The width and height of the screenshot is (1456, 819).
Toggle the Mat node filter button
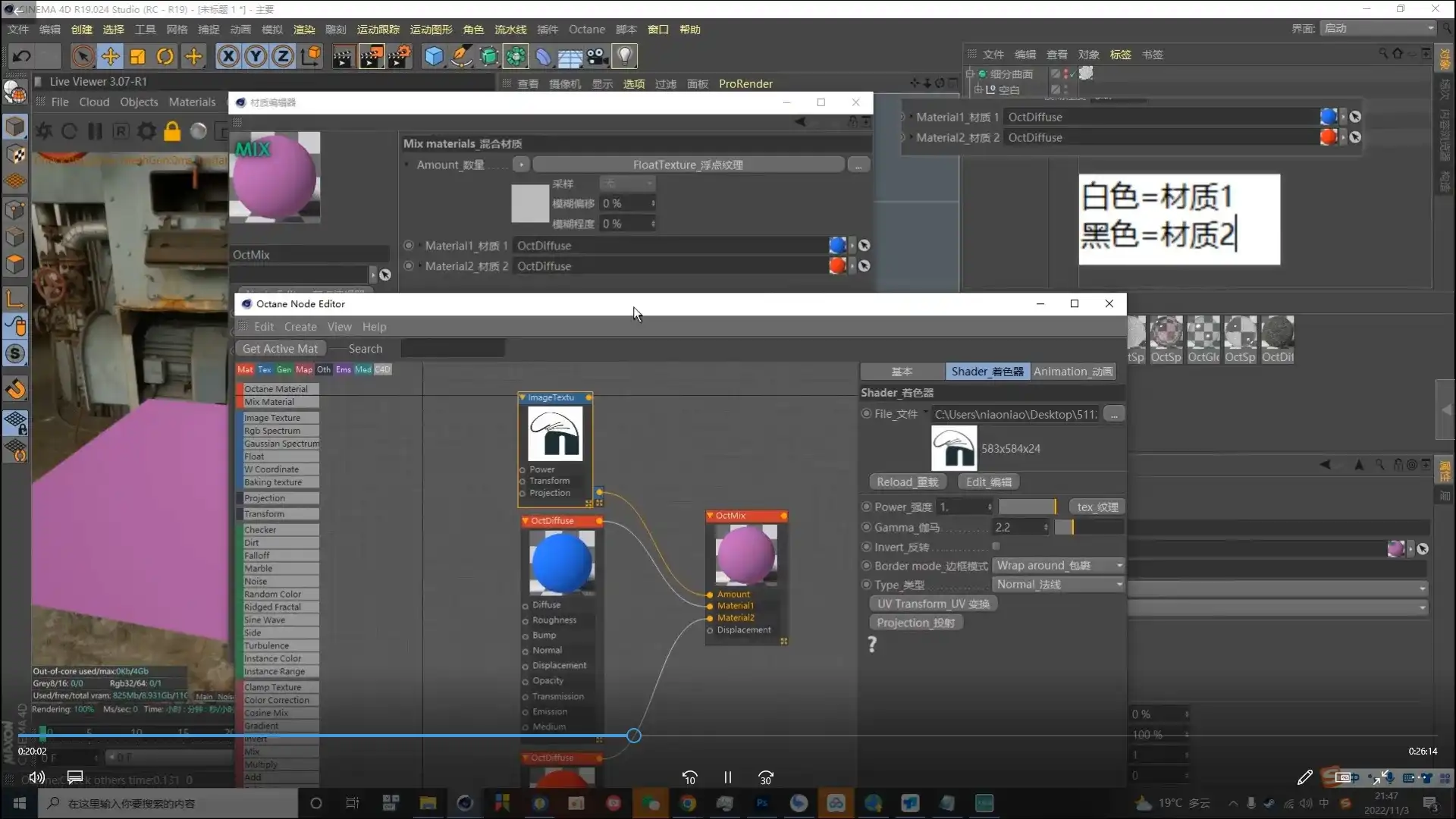245,370
